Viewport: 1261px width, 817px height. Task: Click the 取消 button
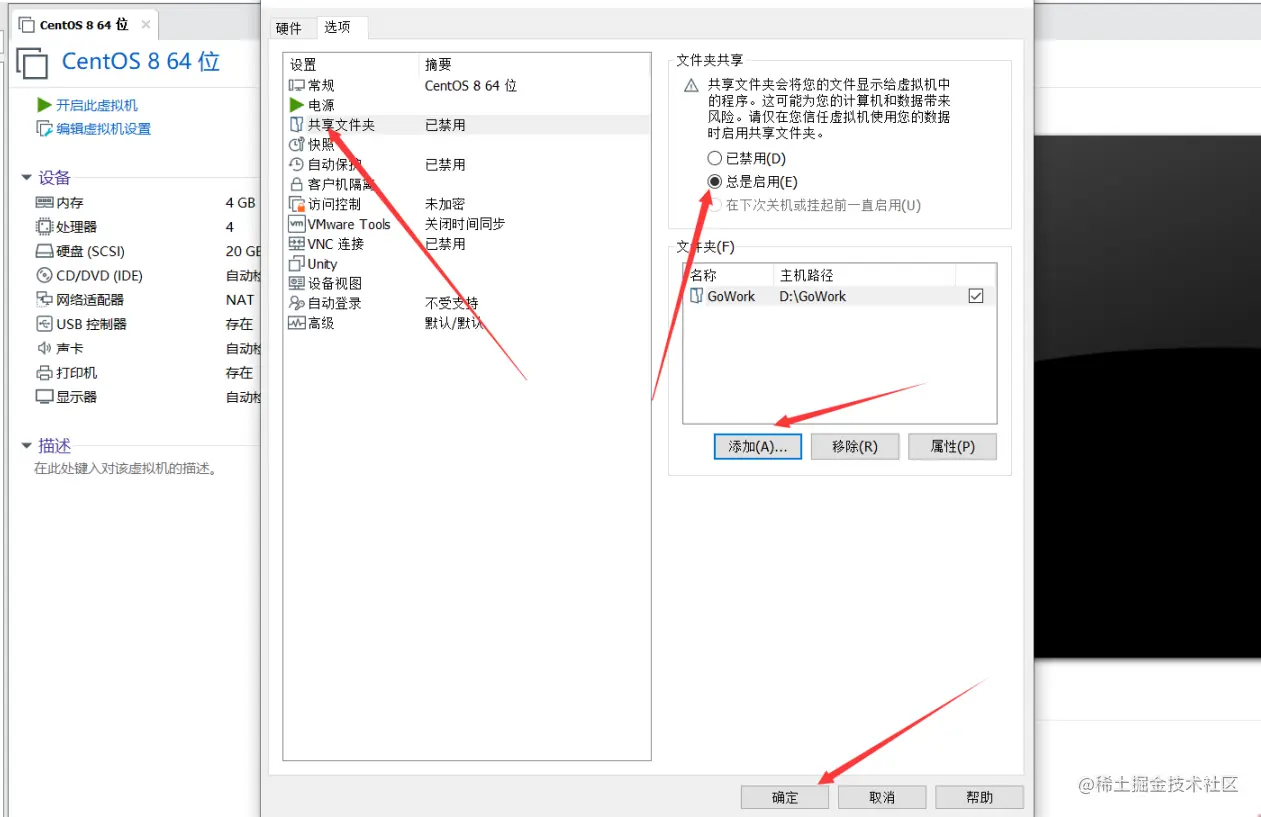tap(882, 797)
